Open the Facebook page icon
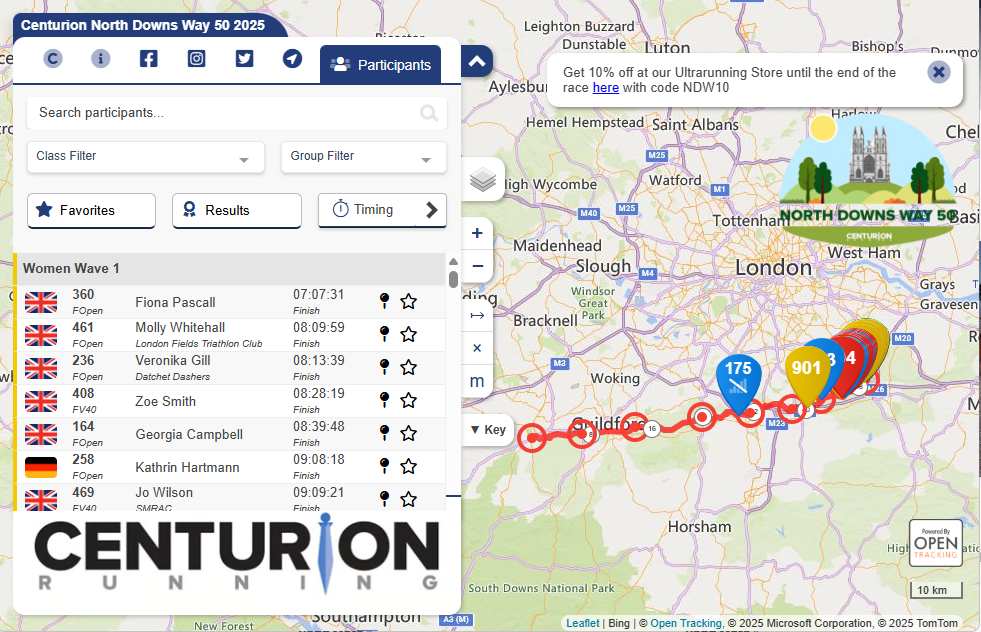The image size is (981, 632). pos(148,59)
